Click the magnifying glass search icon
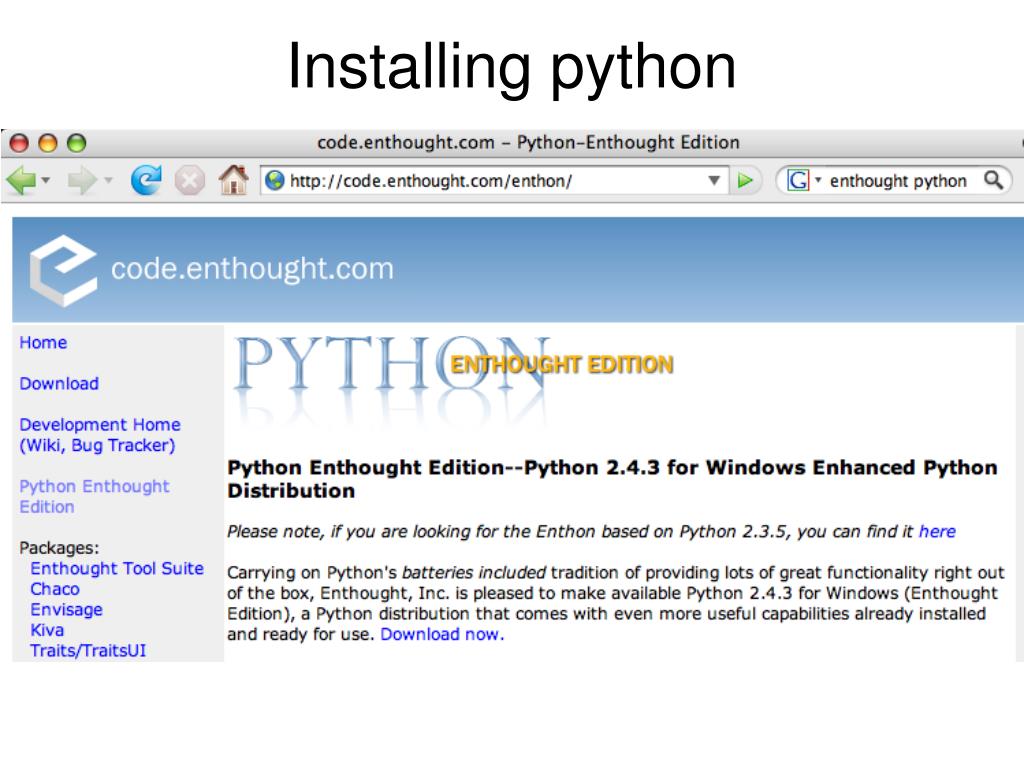 (x=993, y=180)
